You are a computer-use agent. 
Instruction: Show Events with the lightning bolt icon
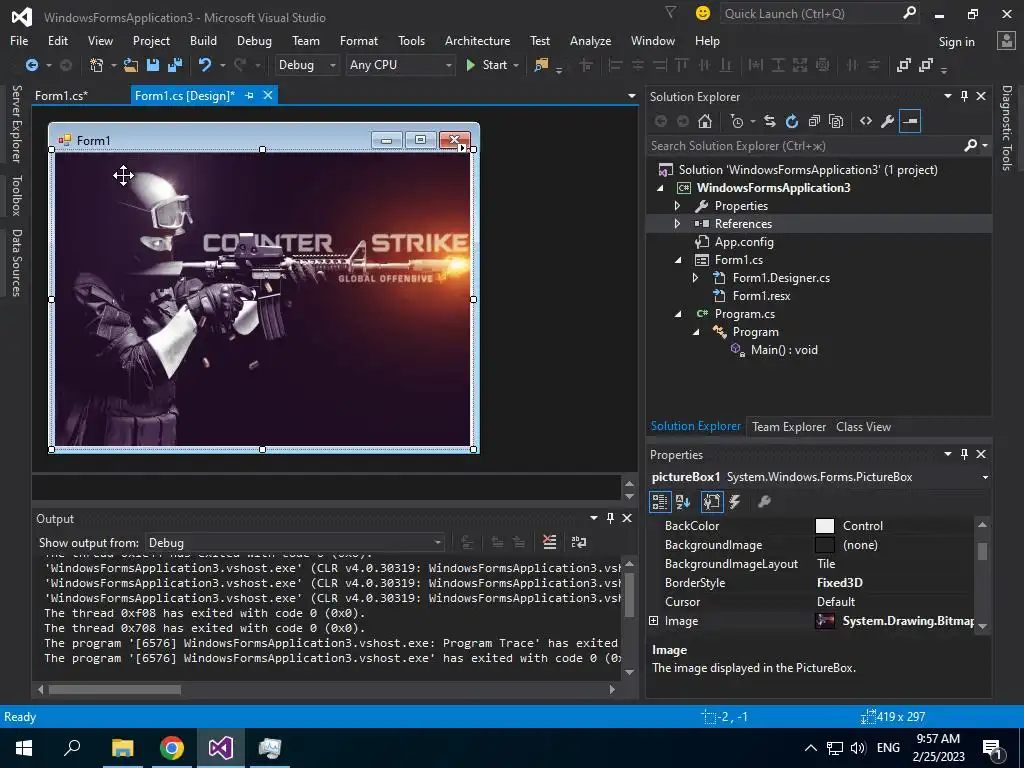[735, 502]
